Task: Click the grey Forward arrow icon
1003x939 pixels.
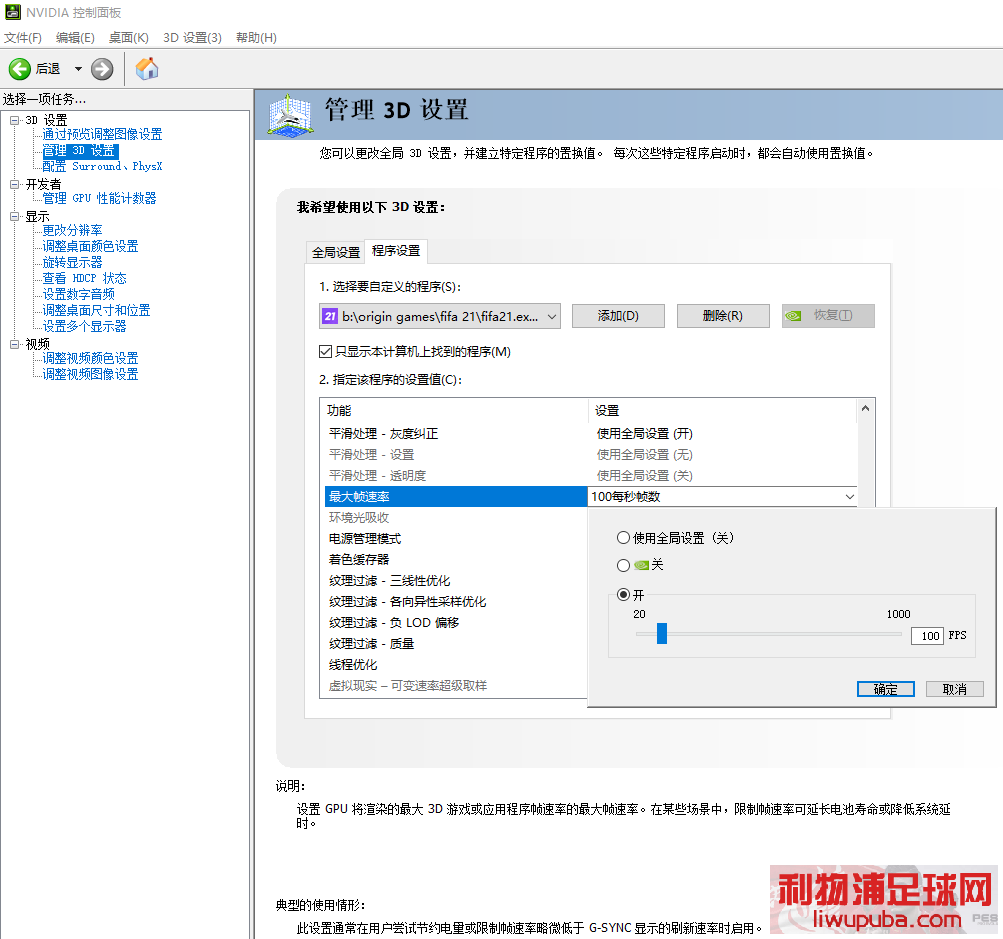Action: pyautogui.click(x=102, y=68)
